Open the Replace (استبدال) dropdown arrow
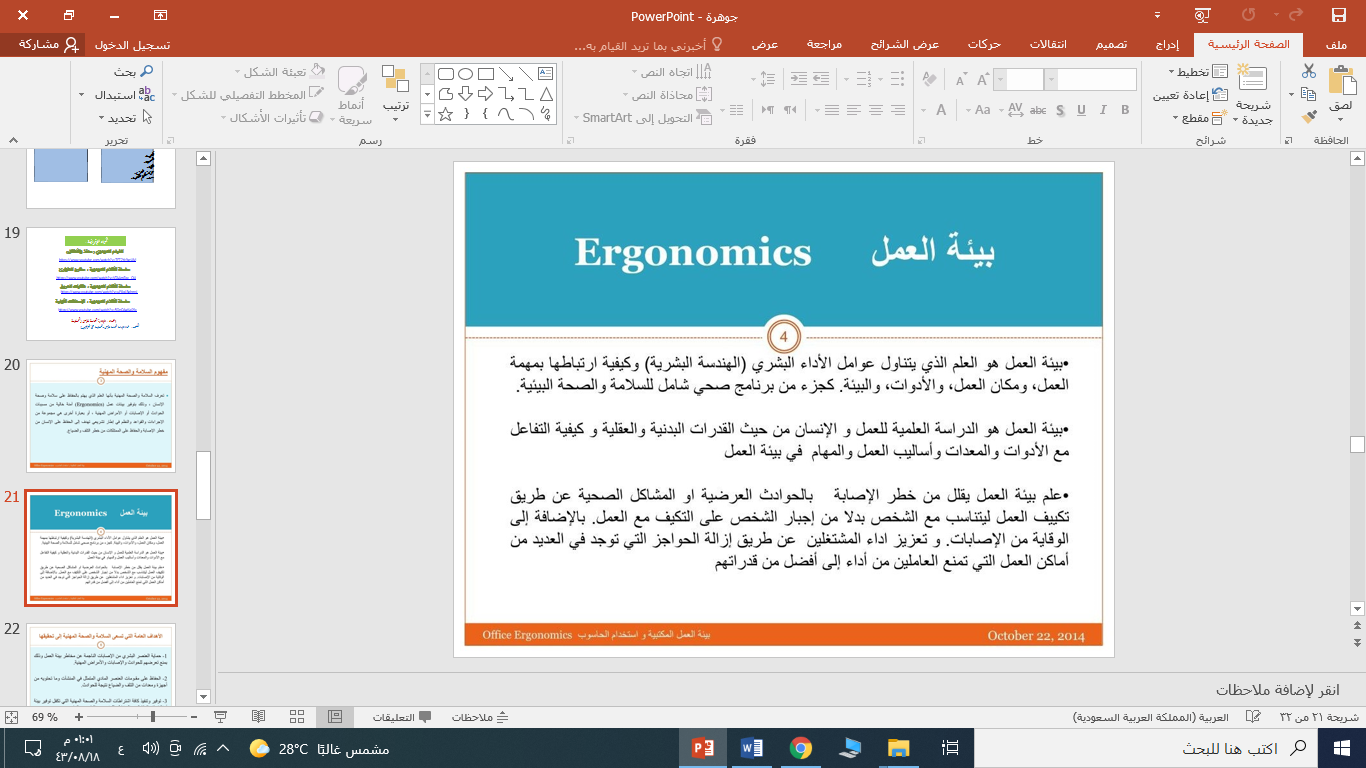The height and width of the screenshot is (768, 1366). click(x=81, y=95)
